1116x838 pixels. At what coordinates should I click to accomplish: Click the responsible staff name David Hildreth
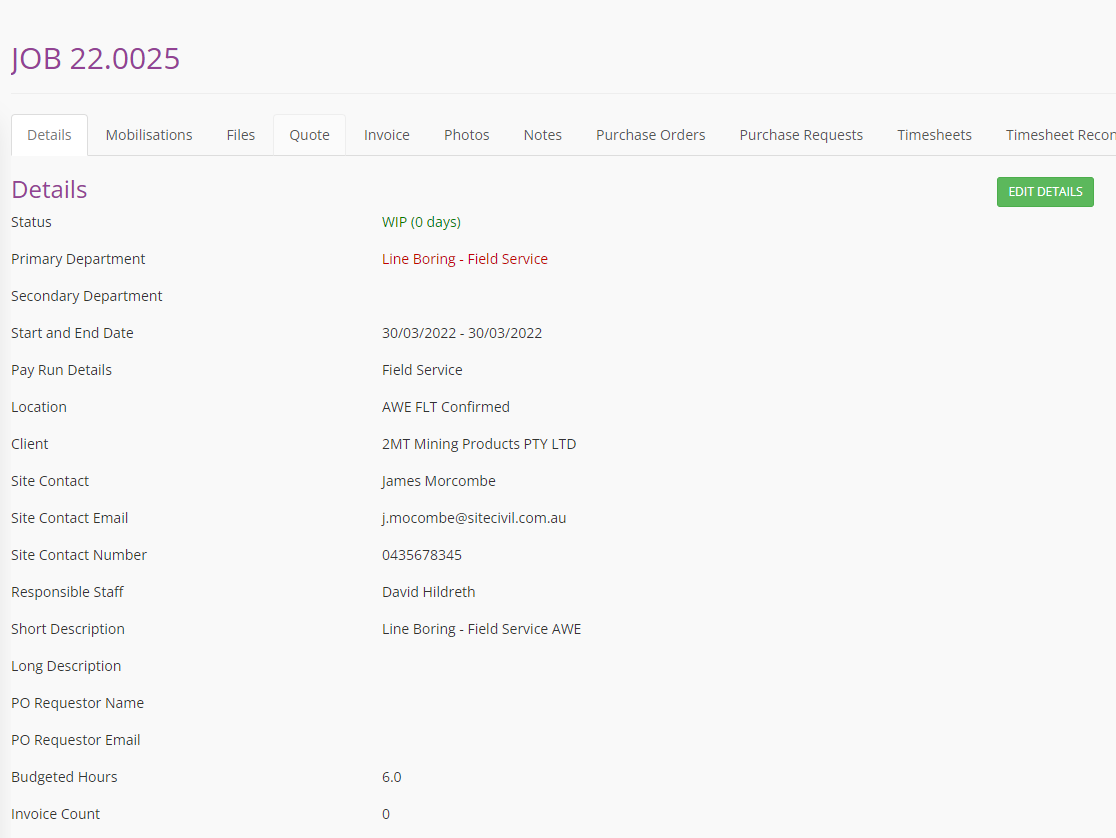tap(429, 592)
